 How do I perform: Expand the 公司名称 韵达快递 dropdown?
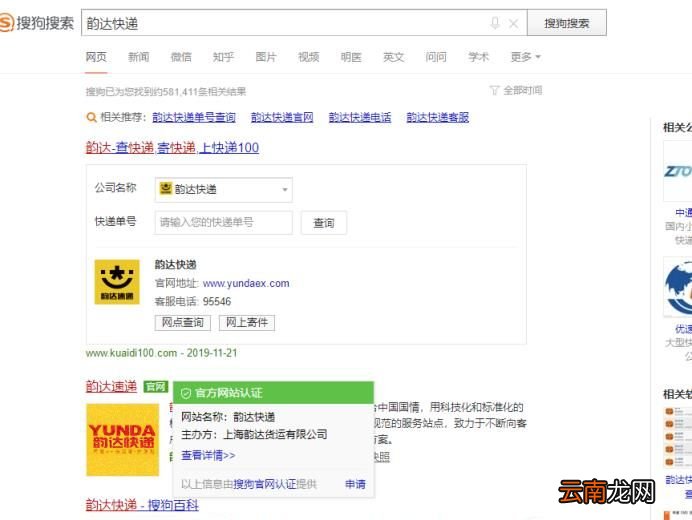point(223,189)
